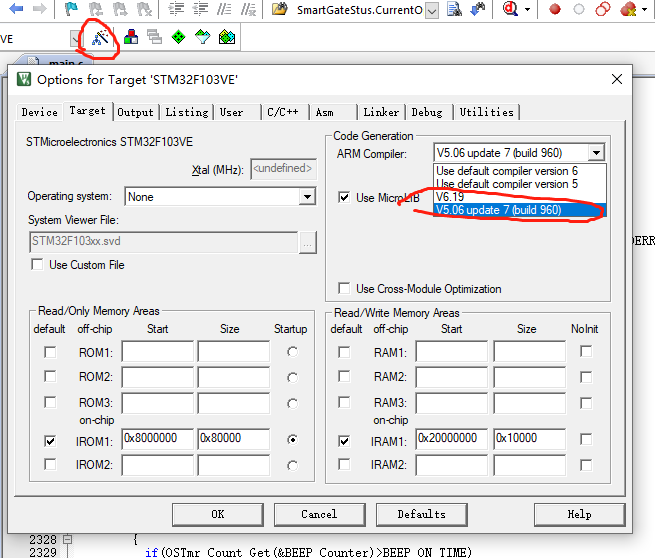The image size is (655, 558).
Task: Select the IROM1 Startup radio button
Action: 292,439
